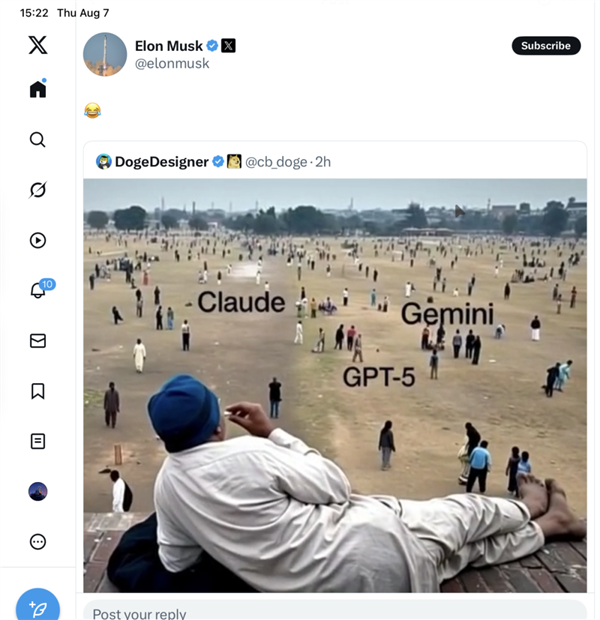Open Elon Musk's profile picture
The image size is (600, 620).
click(105, 54)
